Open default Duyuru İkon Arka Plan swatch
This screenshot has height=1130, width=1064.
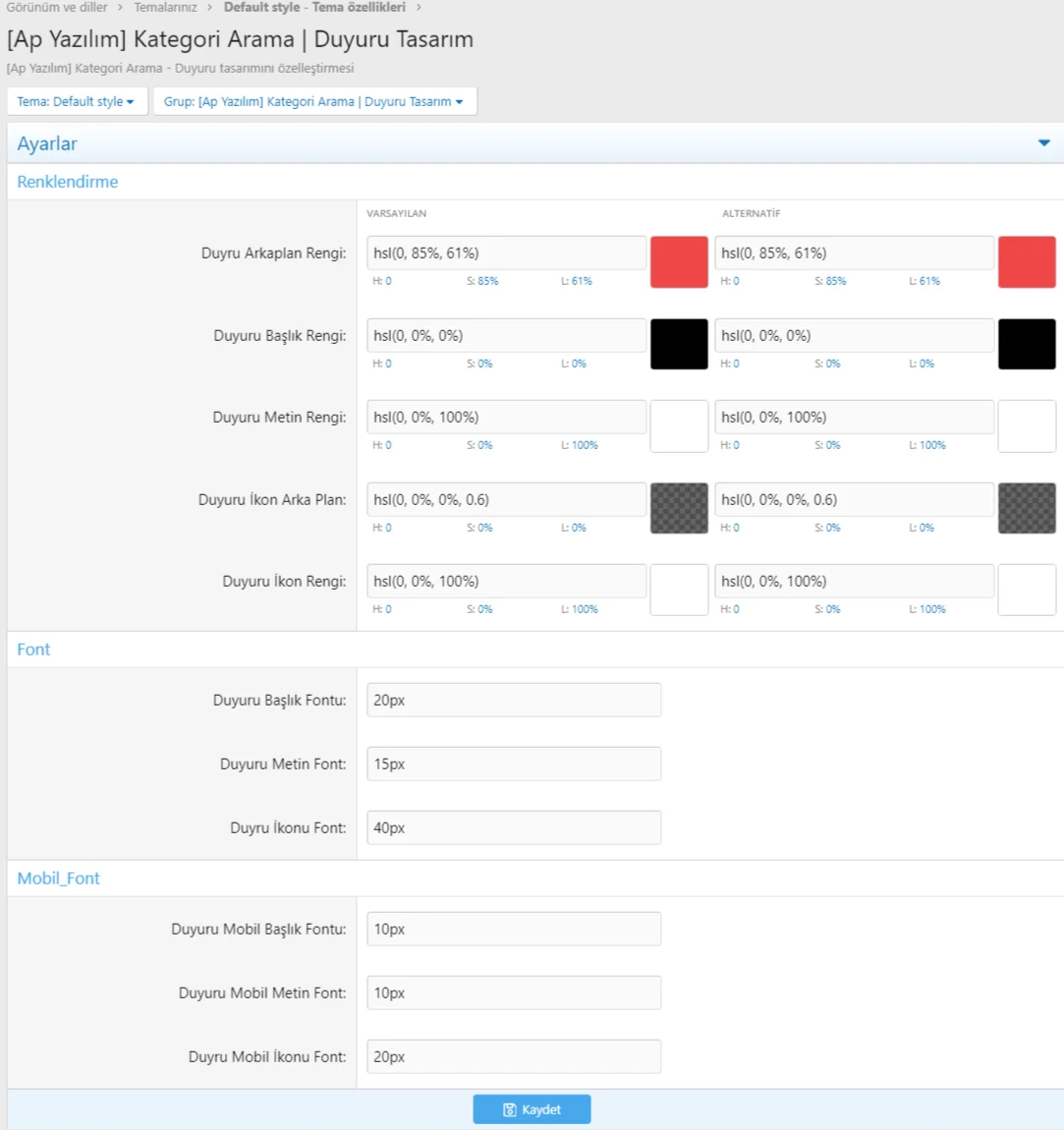pyautogui.click(x=679, y=508)
